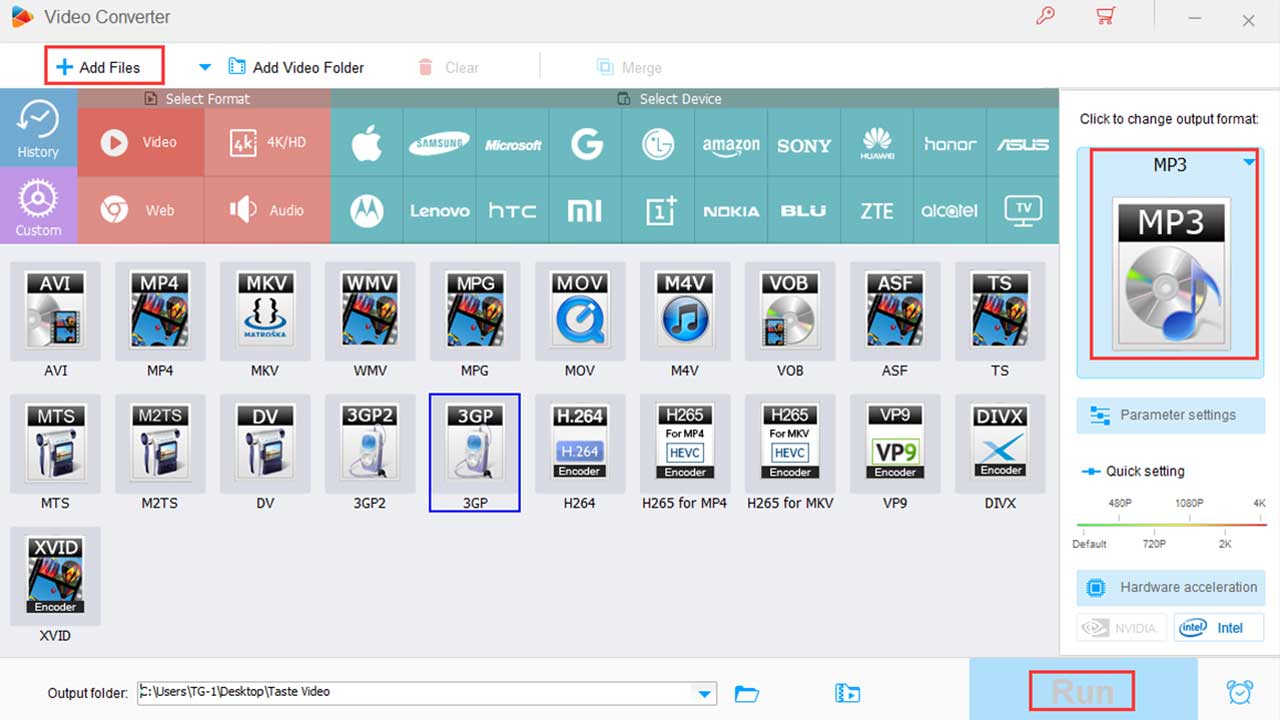The width and height of the screenshot is (1280, 720).
Task: Open the ASUS device category
Action: [1023, 143]
